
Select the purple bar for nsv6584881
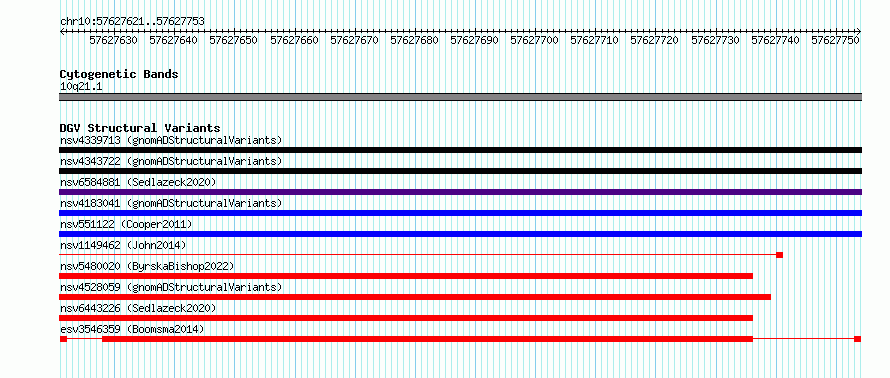[460, 192]
